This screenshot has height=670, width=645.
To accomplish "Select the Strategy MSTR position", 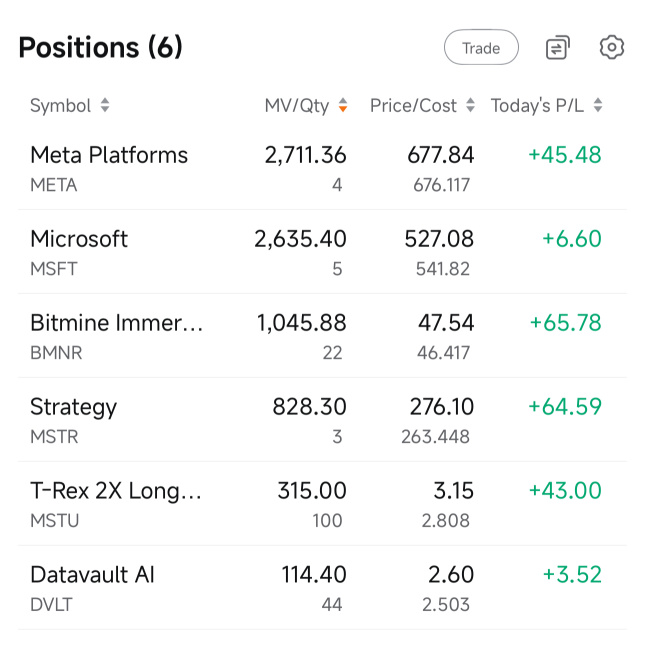I will tap(73, 408).
